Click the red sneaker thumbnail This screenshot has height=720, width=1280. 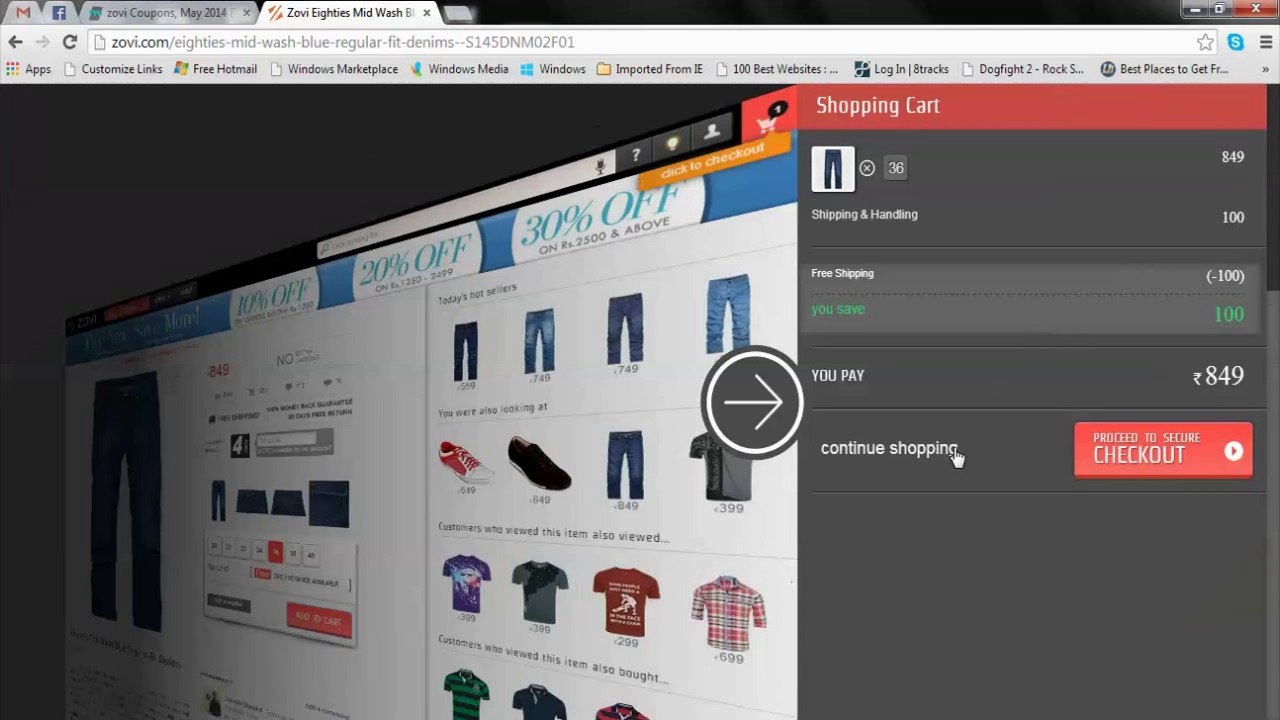point(465,461)
